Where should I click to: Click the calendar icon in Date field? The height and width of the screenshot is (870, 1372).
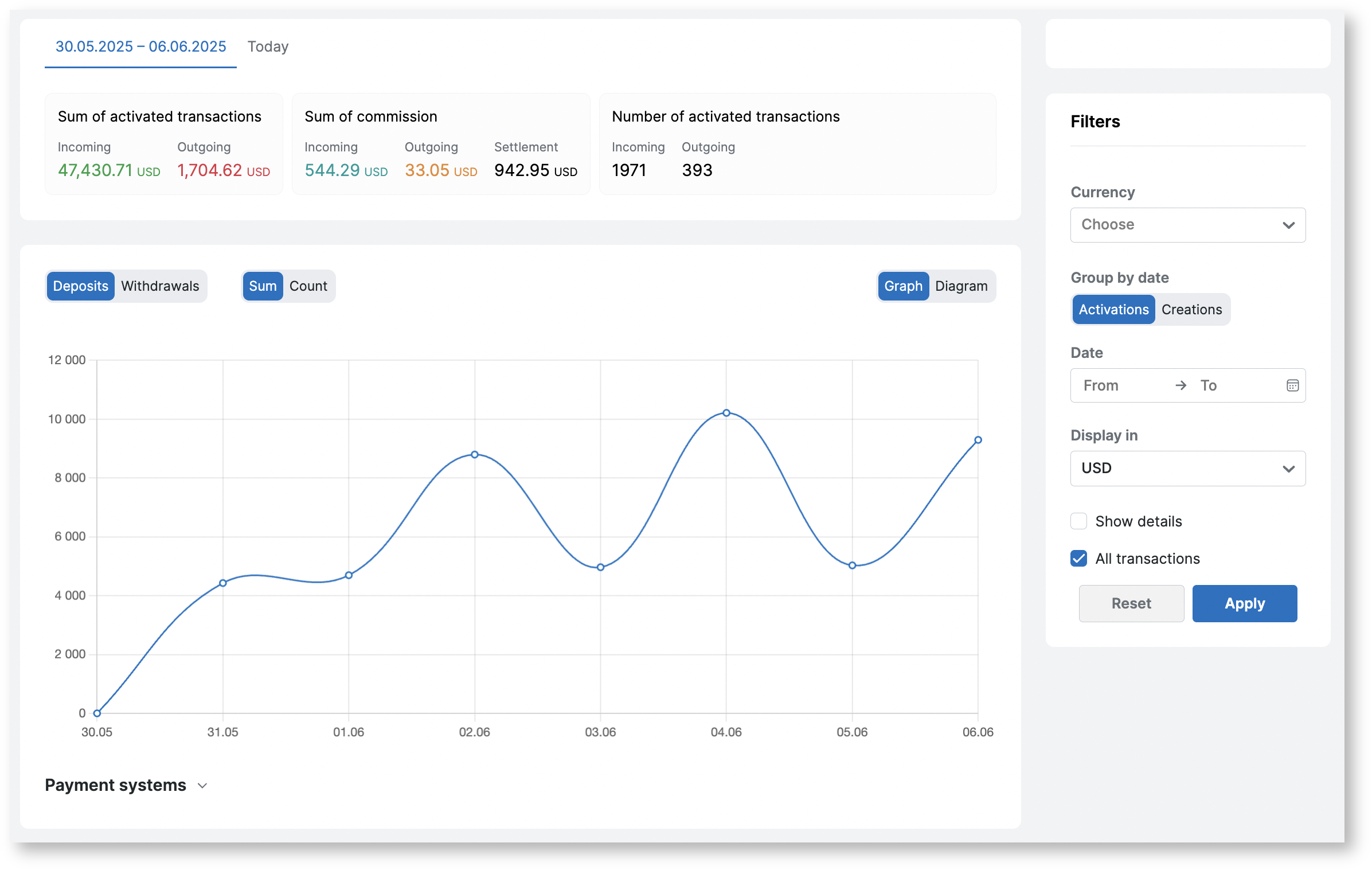tap(1292, 385)
